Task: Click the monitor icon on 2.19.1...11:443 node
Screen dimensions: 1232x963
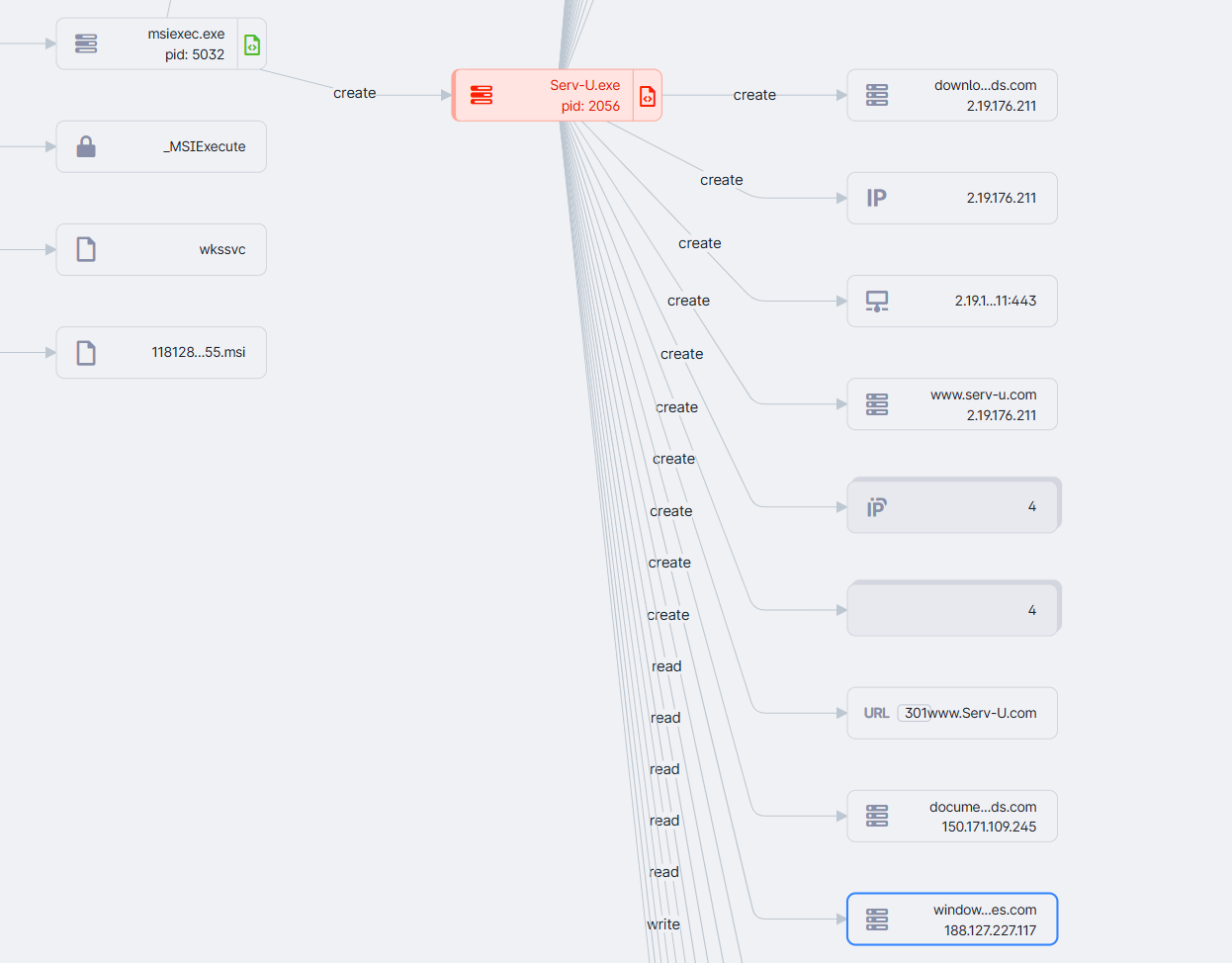Action: [x=876, y=302]
